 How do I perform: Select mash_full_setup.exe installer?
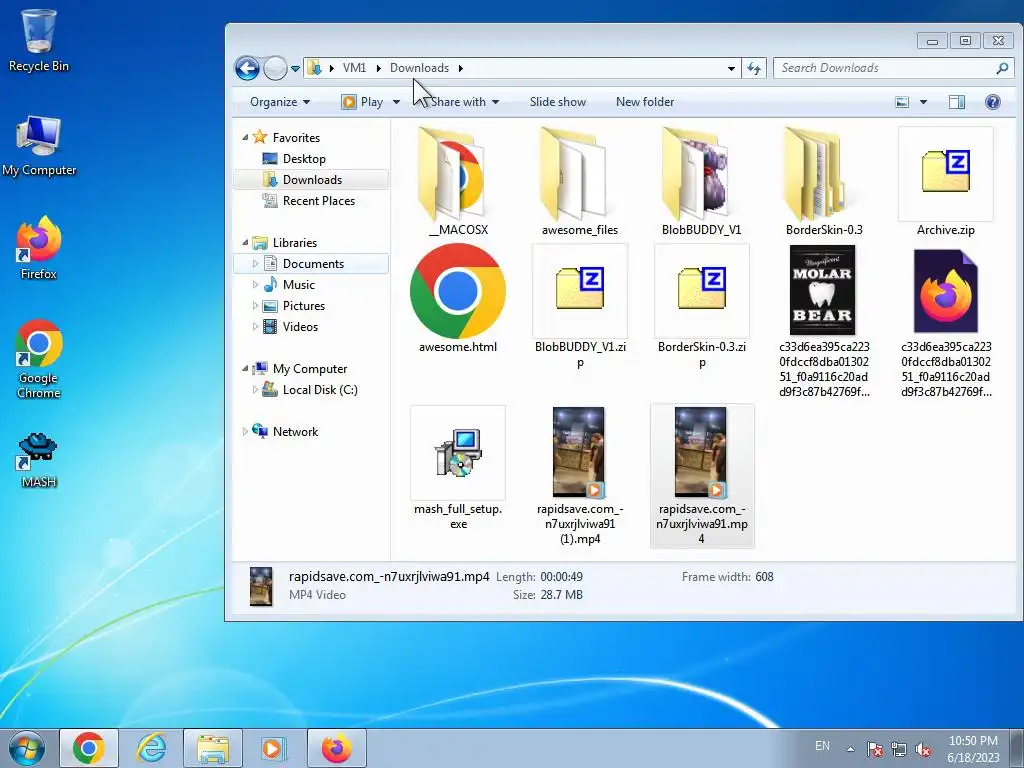coord(458,468)
